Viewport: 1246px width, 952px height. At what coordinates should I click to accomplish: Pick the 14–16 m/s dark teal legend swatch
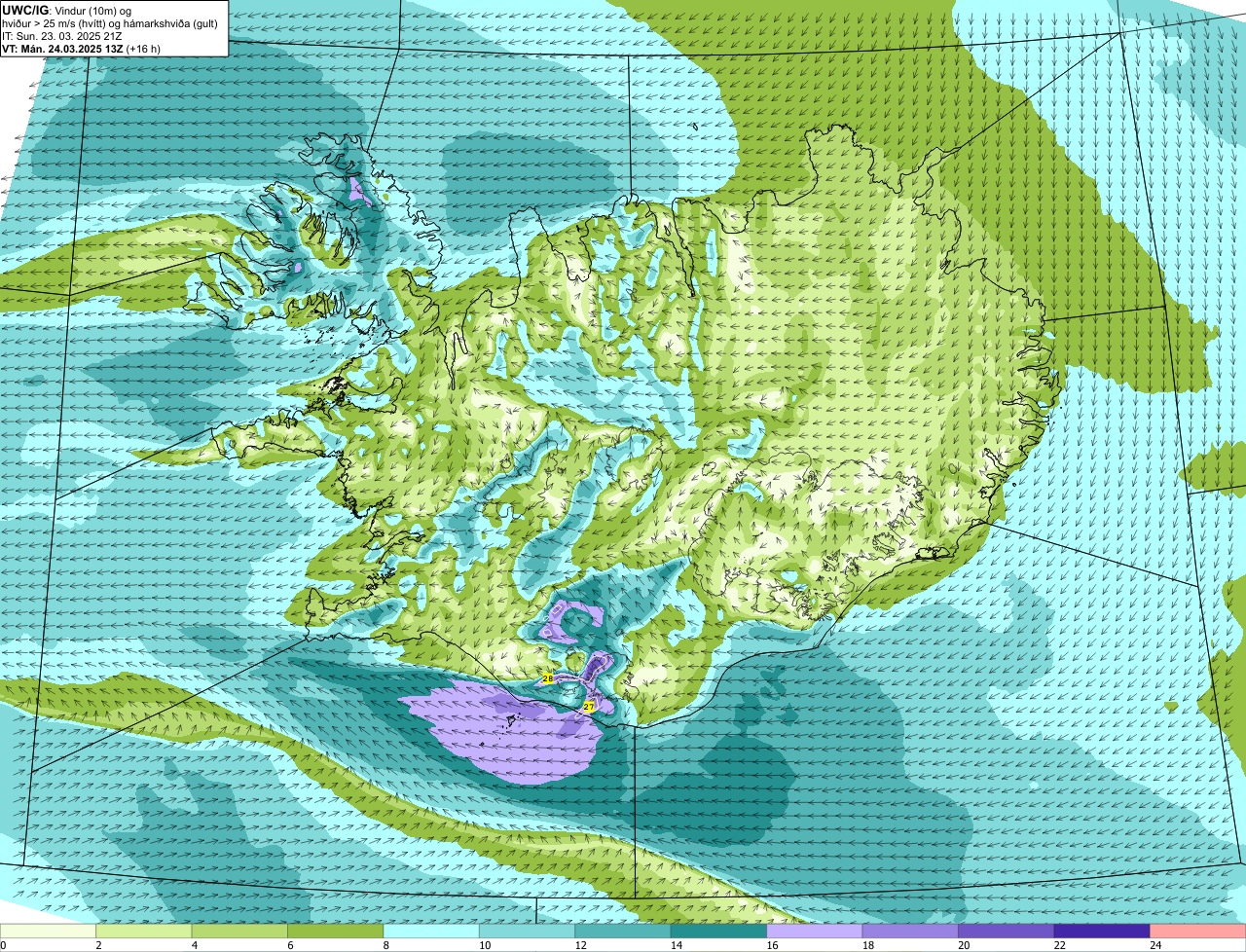pyautogui.click(x=719, y=932)
